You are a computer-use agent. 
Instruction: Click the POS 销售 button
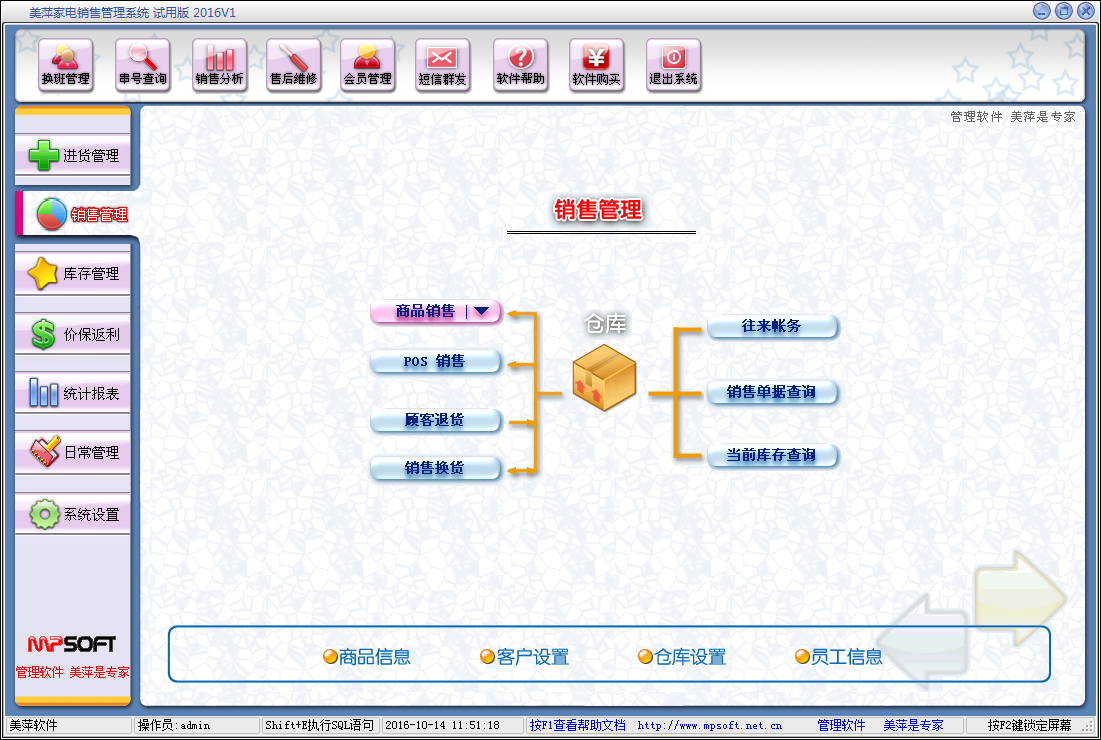click(435, 361)
